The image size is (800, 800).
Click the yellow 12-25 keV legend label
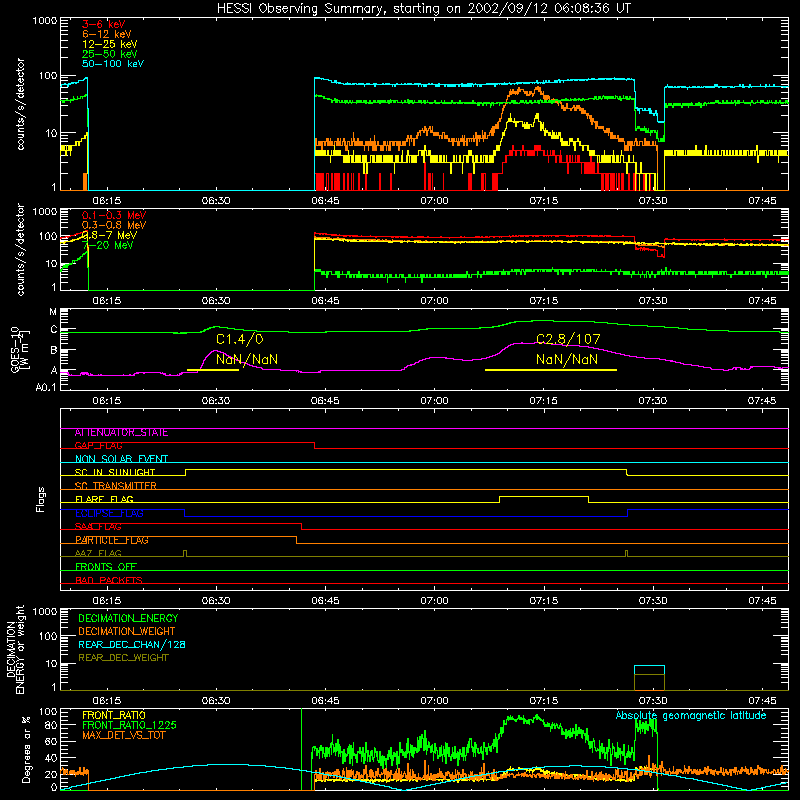tap(109, 44)
